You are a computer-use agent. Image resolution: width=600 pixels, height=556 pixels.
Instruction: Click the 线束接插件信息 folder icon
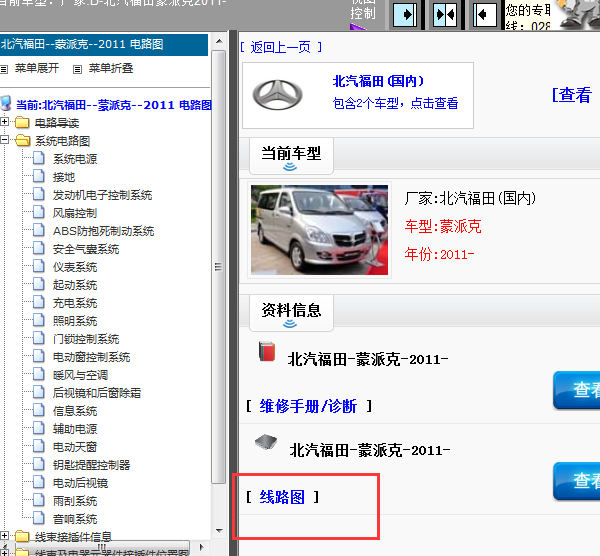pyautogui.click(x=22, y=536)
